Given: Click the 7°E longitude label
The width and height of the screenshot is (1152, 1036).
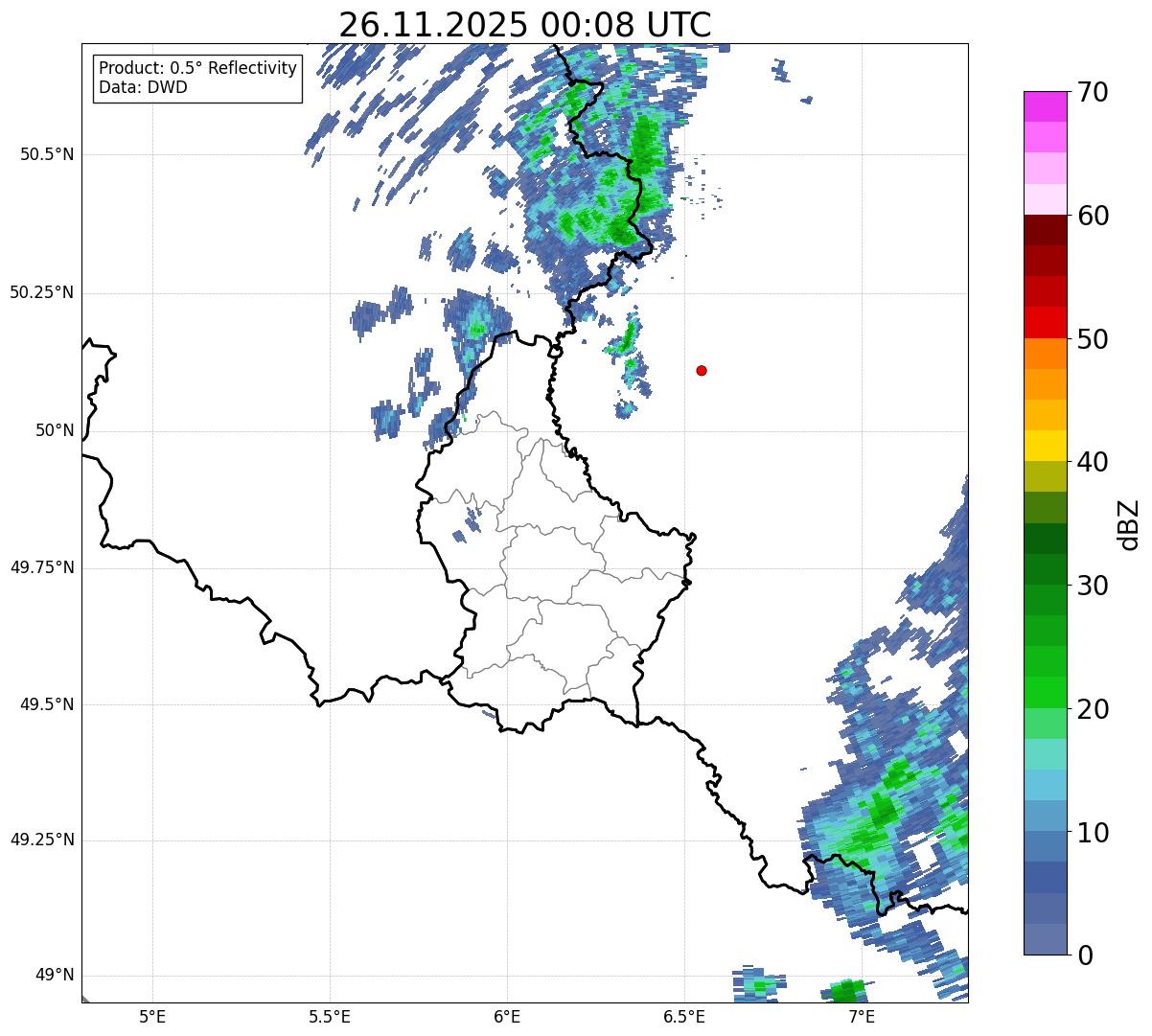Looking at the screenshot, I should click(862, 1016).
